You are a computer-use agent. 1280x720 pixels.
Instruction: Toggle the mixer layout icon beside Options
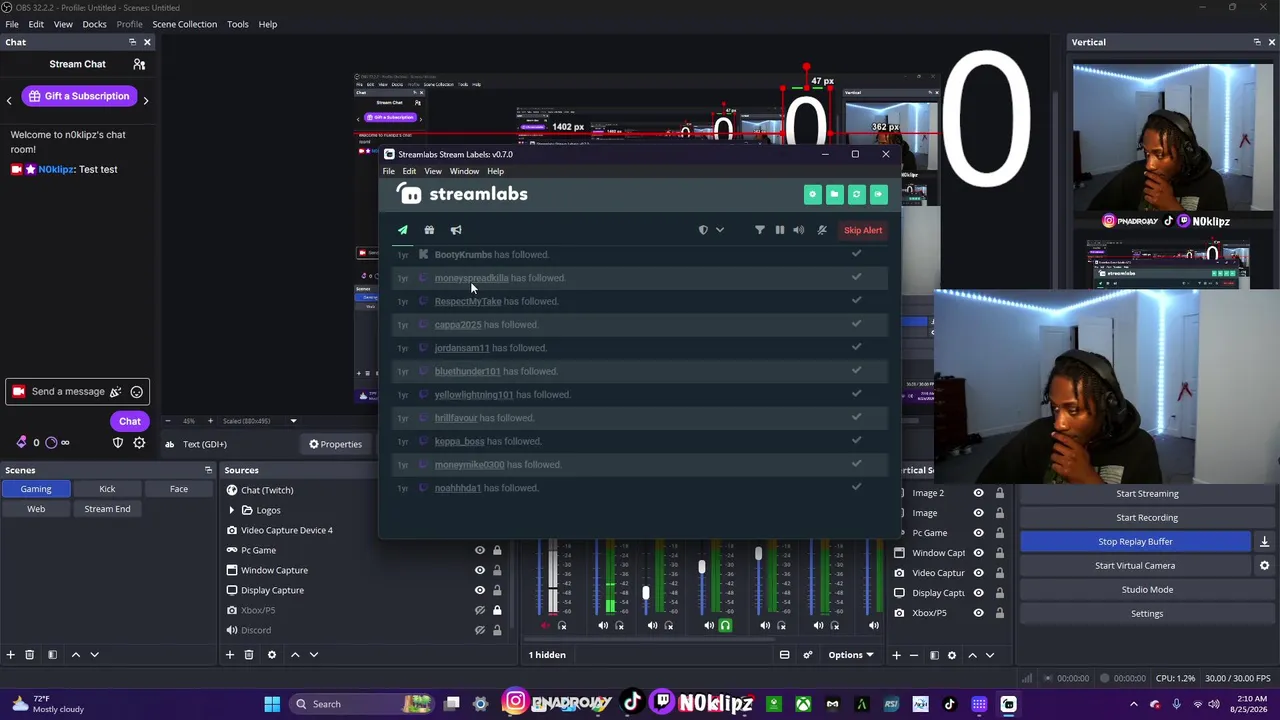click(784, 656)
